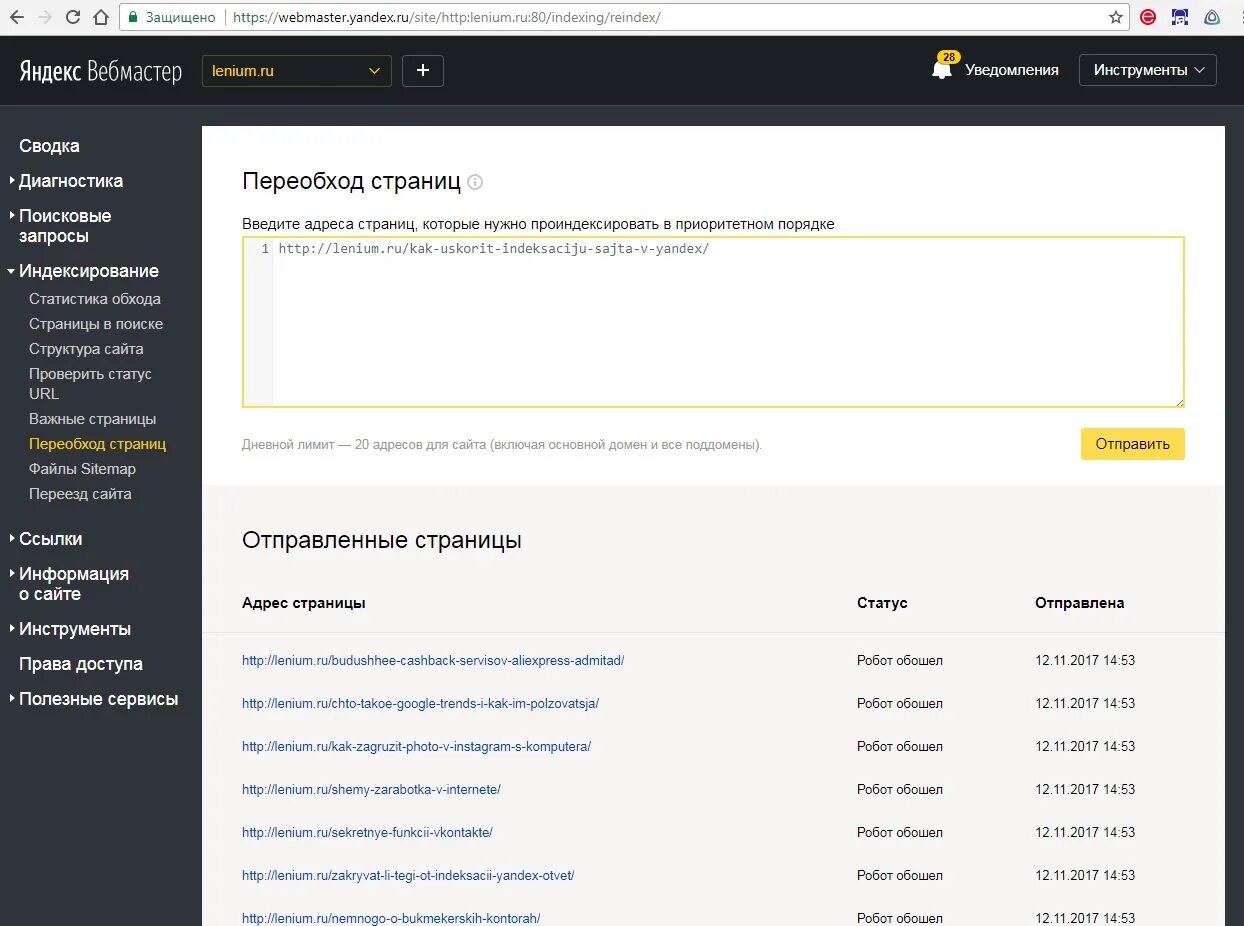
Task: Open the blue extension icon in toolbar
Action: 1181,17
